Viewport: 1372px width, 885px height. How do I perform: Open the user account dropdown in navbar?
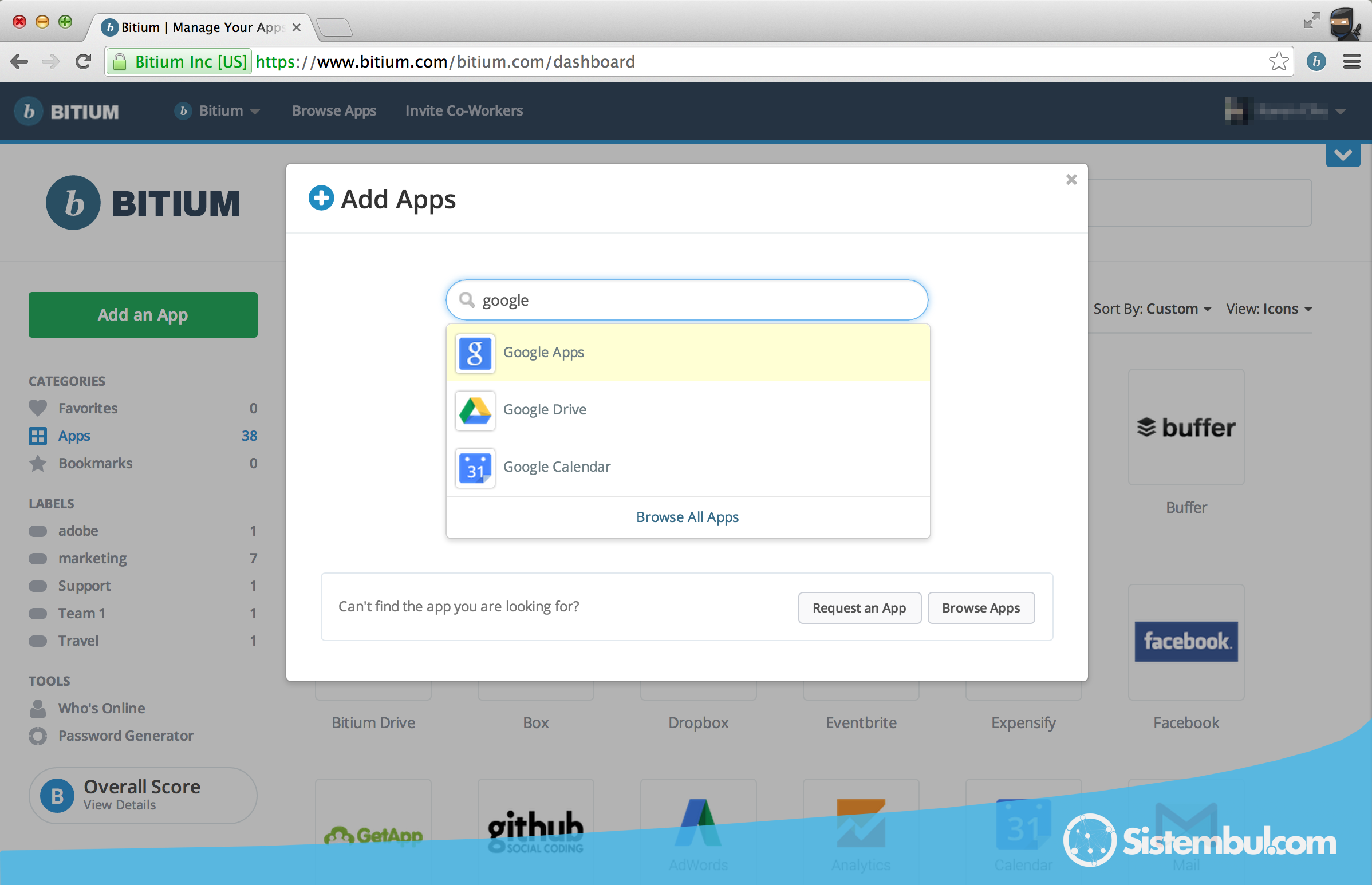(1285, 111)
